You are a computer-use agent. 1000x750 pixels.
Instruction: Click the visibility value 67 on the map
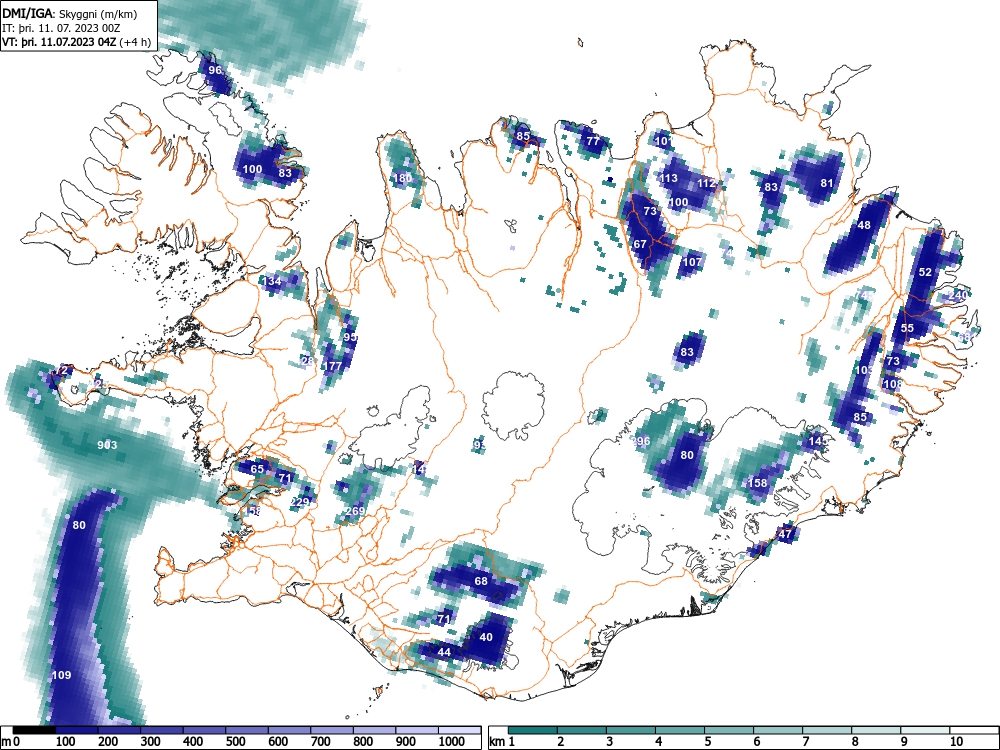[640, 244]
